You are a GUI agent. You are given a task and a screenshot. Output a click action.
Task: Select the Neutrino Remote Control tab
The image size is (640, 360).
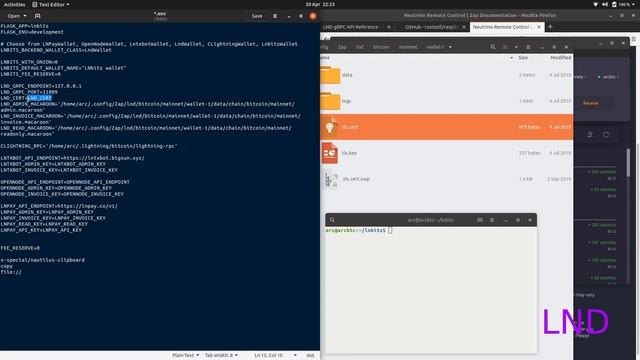click(502, 27)
